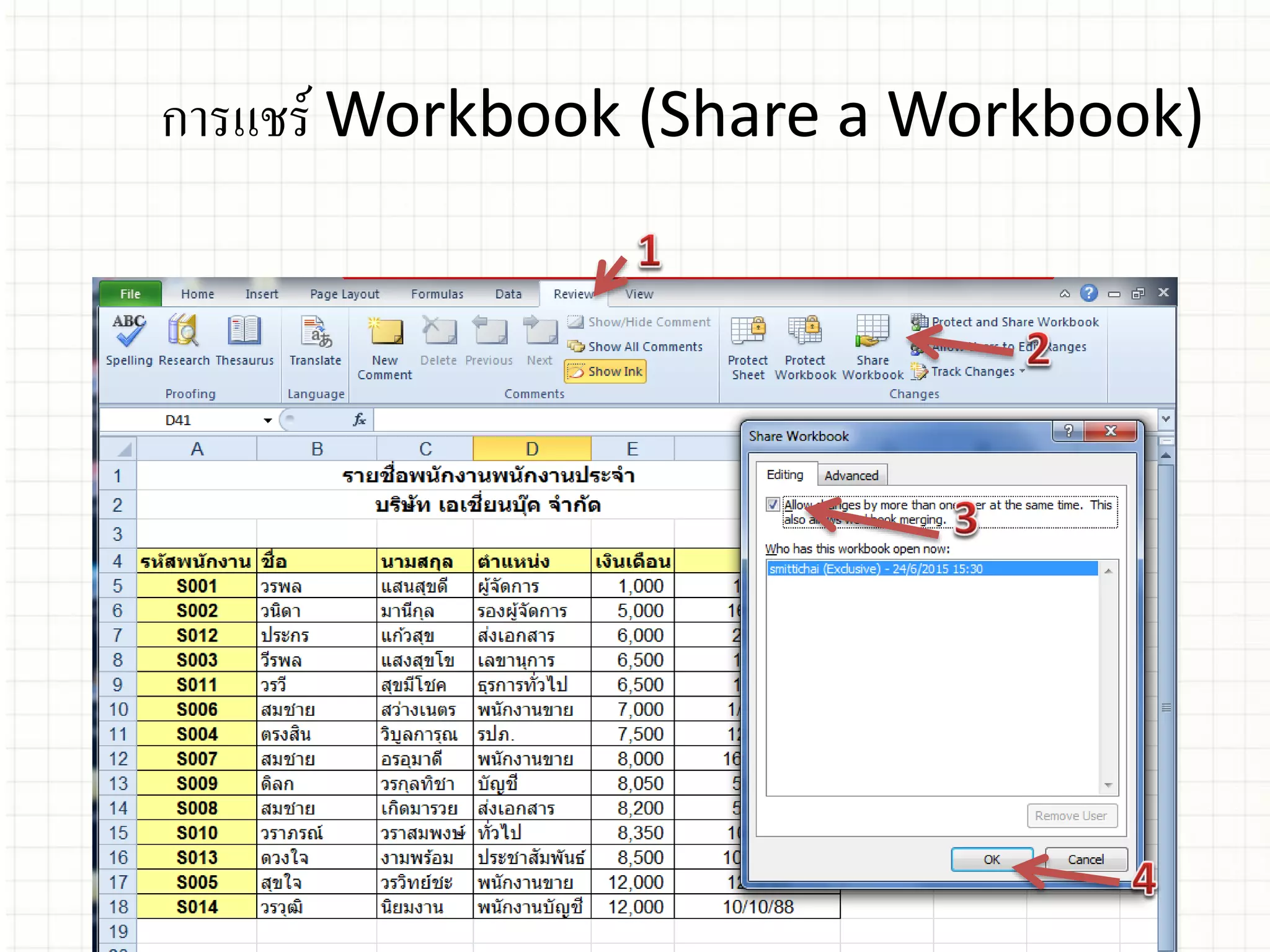Confirm the dialog with OK
This screenshot has width=1270, height=952.
(992, 859)
